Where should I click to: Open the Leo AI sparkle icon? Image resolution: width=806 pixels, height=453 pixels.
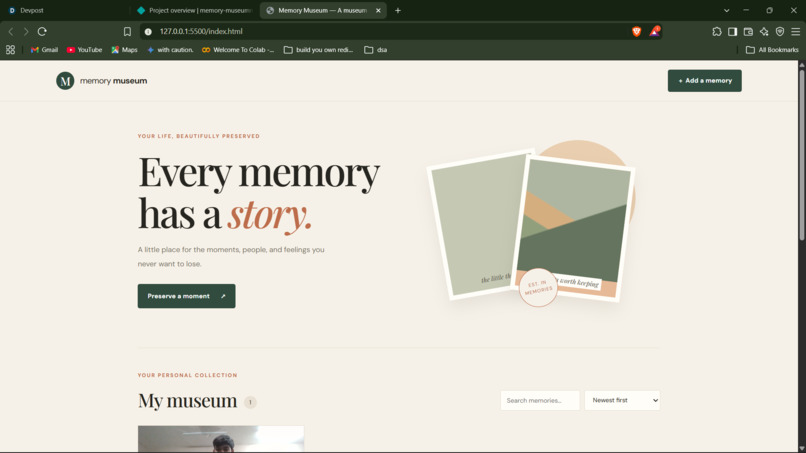(x=764, y=31)
